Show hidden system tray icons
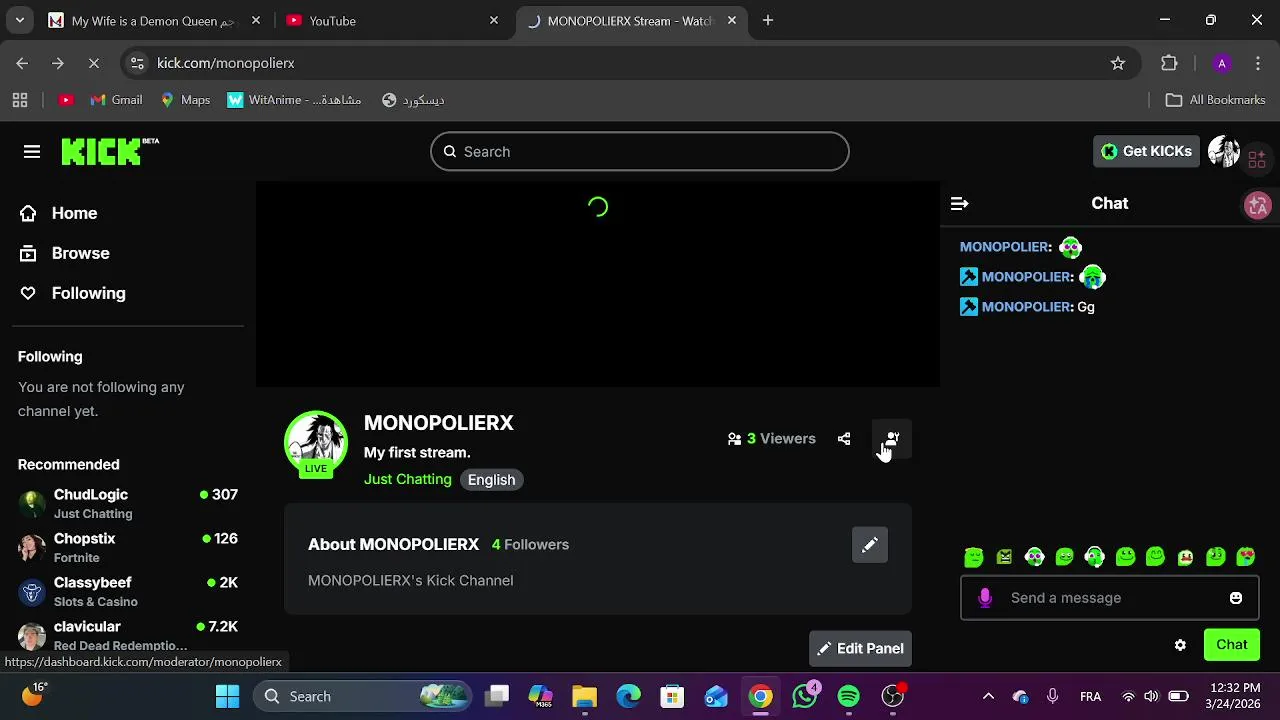 [x=988, y=697]
